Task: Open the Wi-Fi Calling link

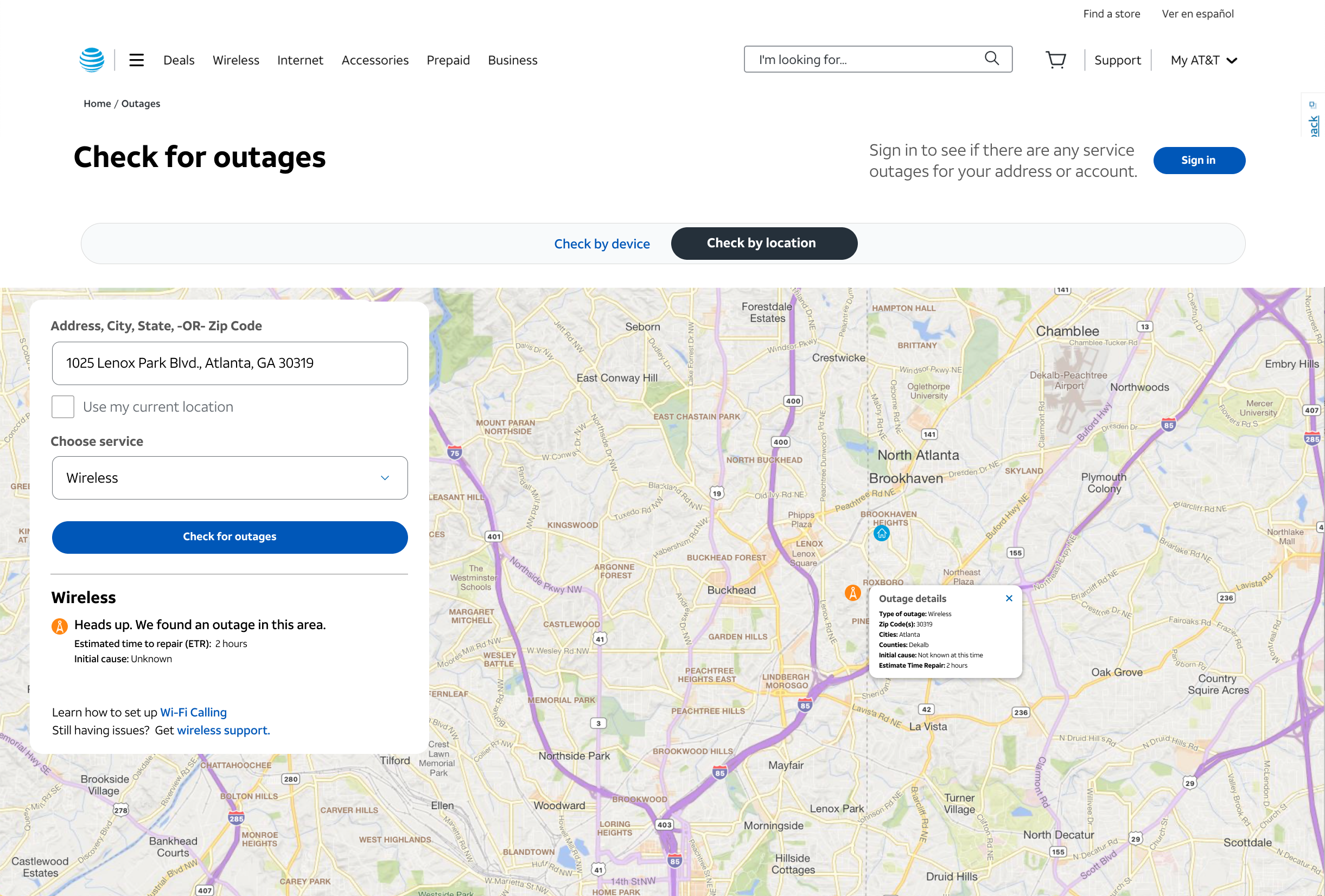Action: 193,713
